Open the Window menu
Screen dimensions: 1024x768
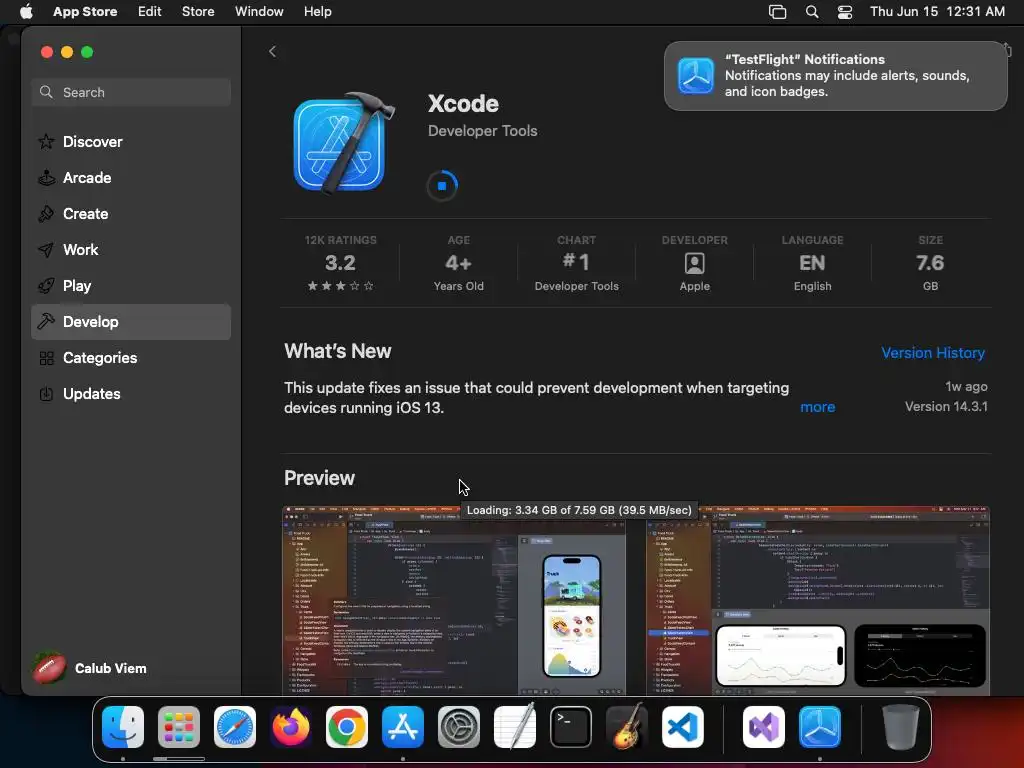coord(259,12)
